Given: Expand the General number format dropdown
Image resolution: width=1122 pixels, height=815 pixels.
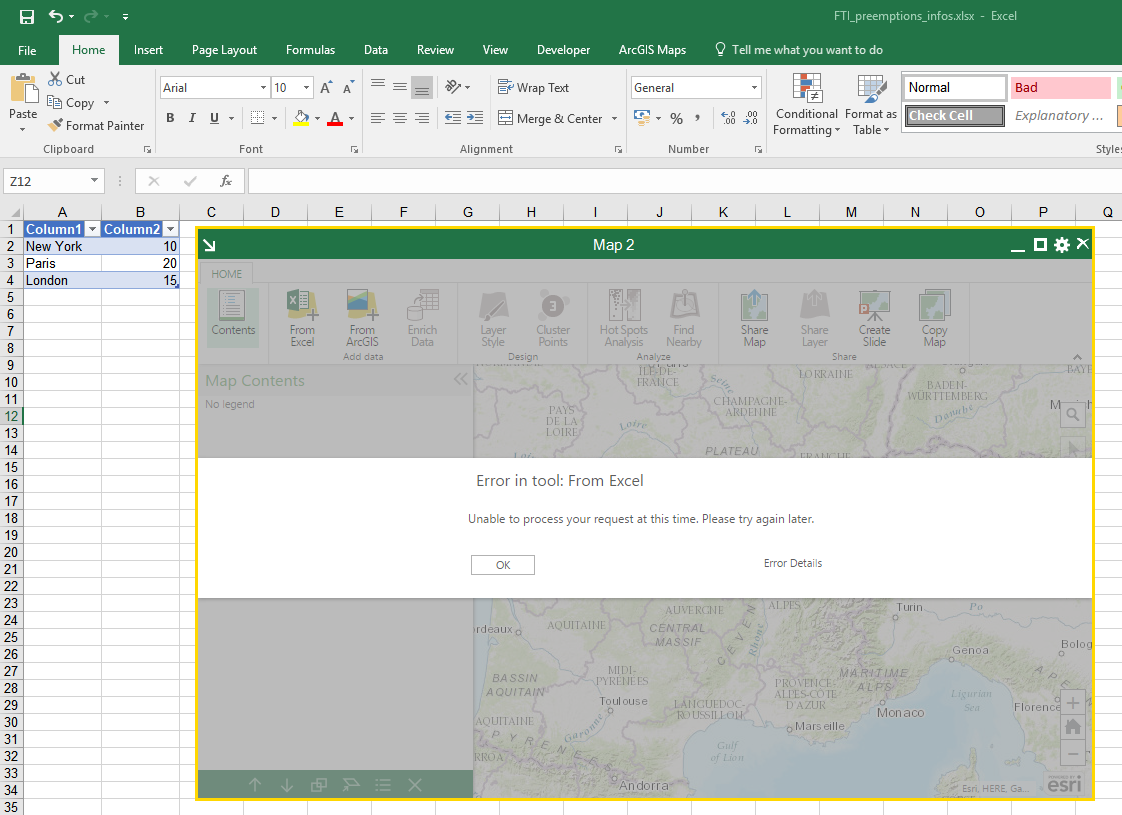Looking at the screenshot, I should tap(754, 88).
